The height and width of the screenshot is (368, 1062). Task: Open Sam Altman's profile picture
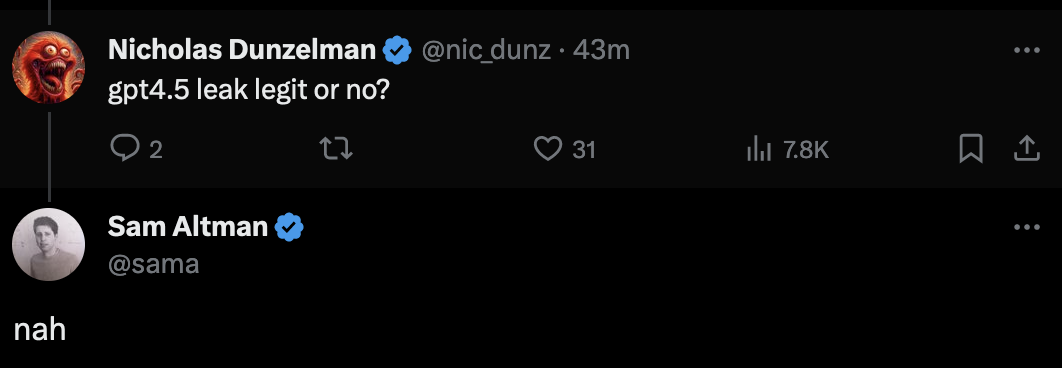pos(49,245)
